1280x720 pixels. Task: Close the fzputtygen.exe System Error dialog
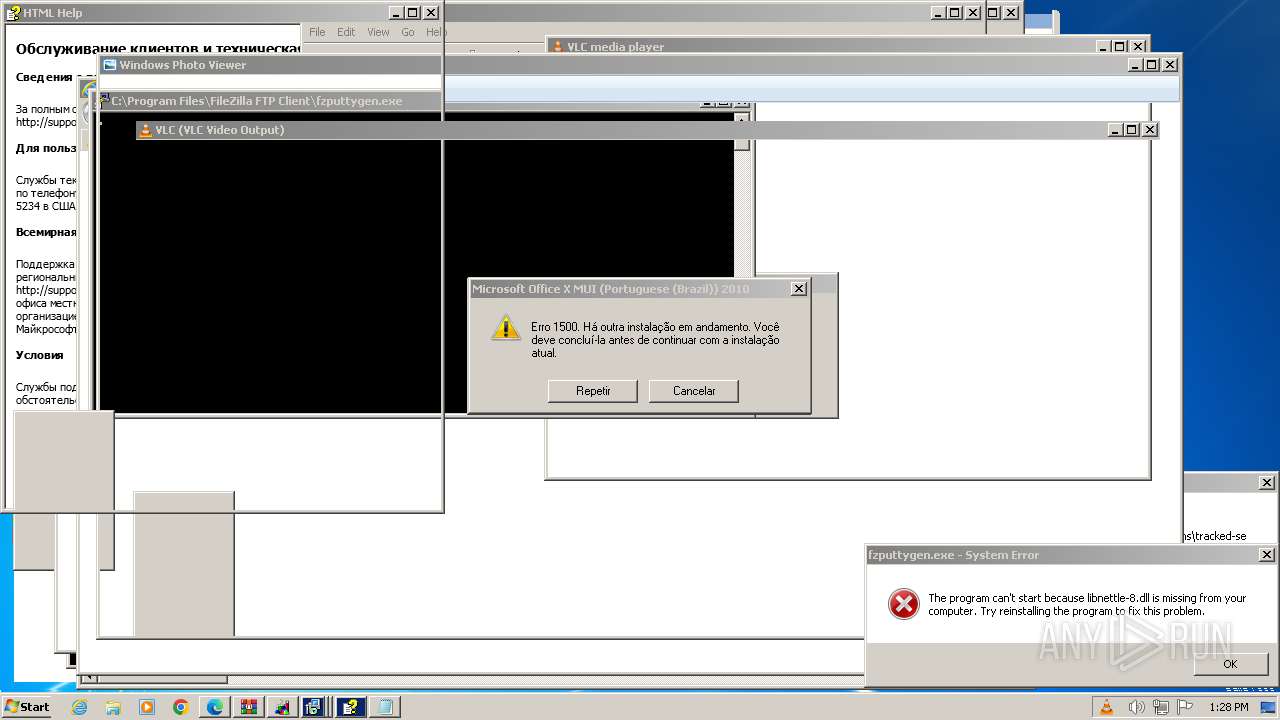point(1266,555)
